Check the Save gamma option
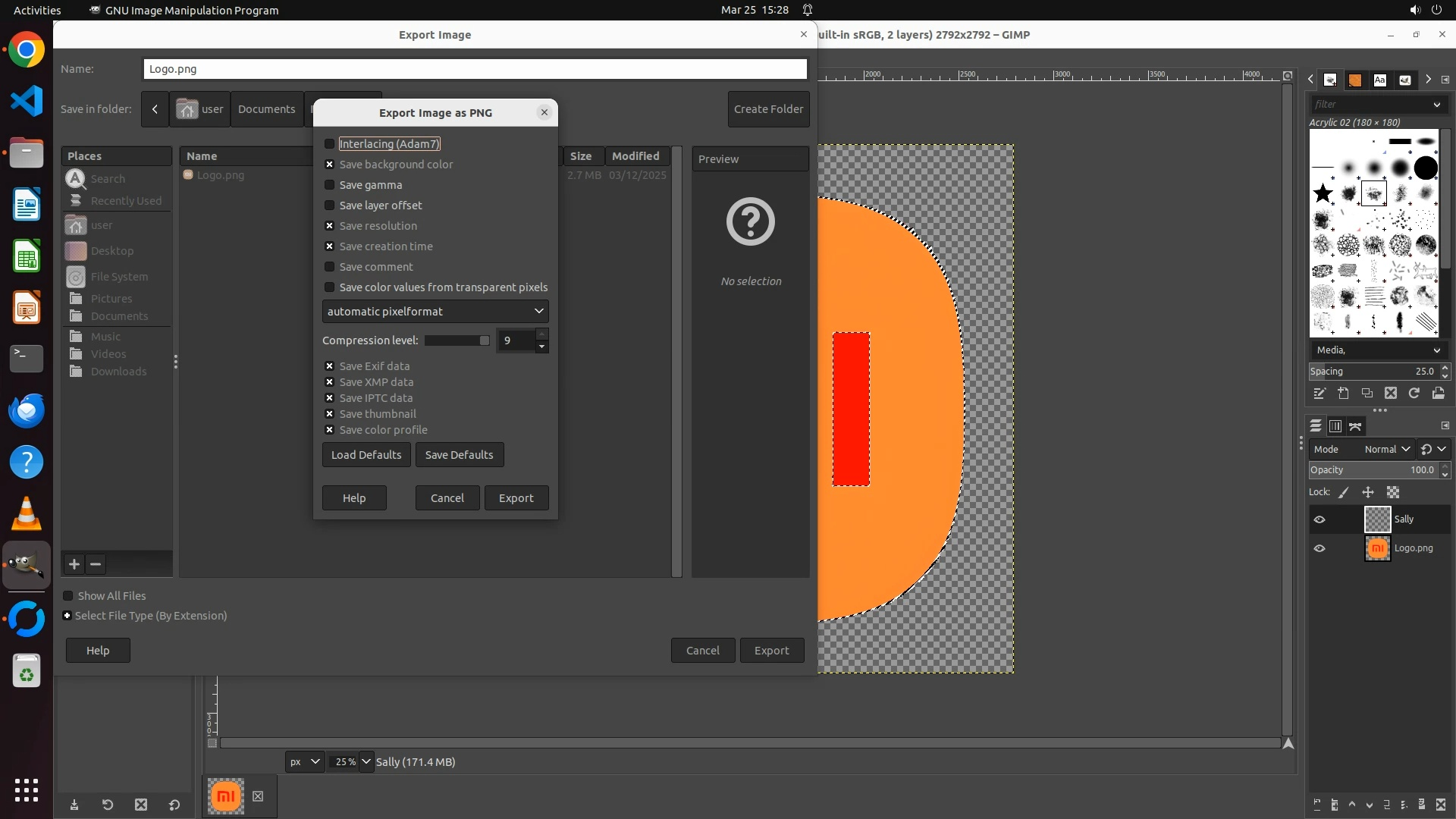 329,185
